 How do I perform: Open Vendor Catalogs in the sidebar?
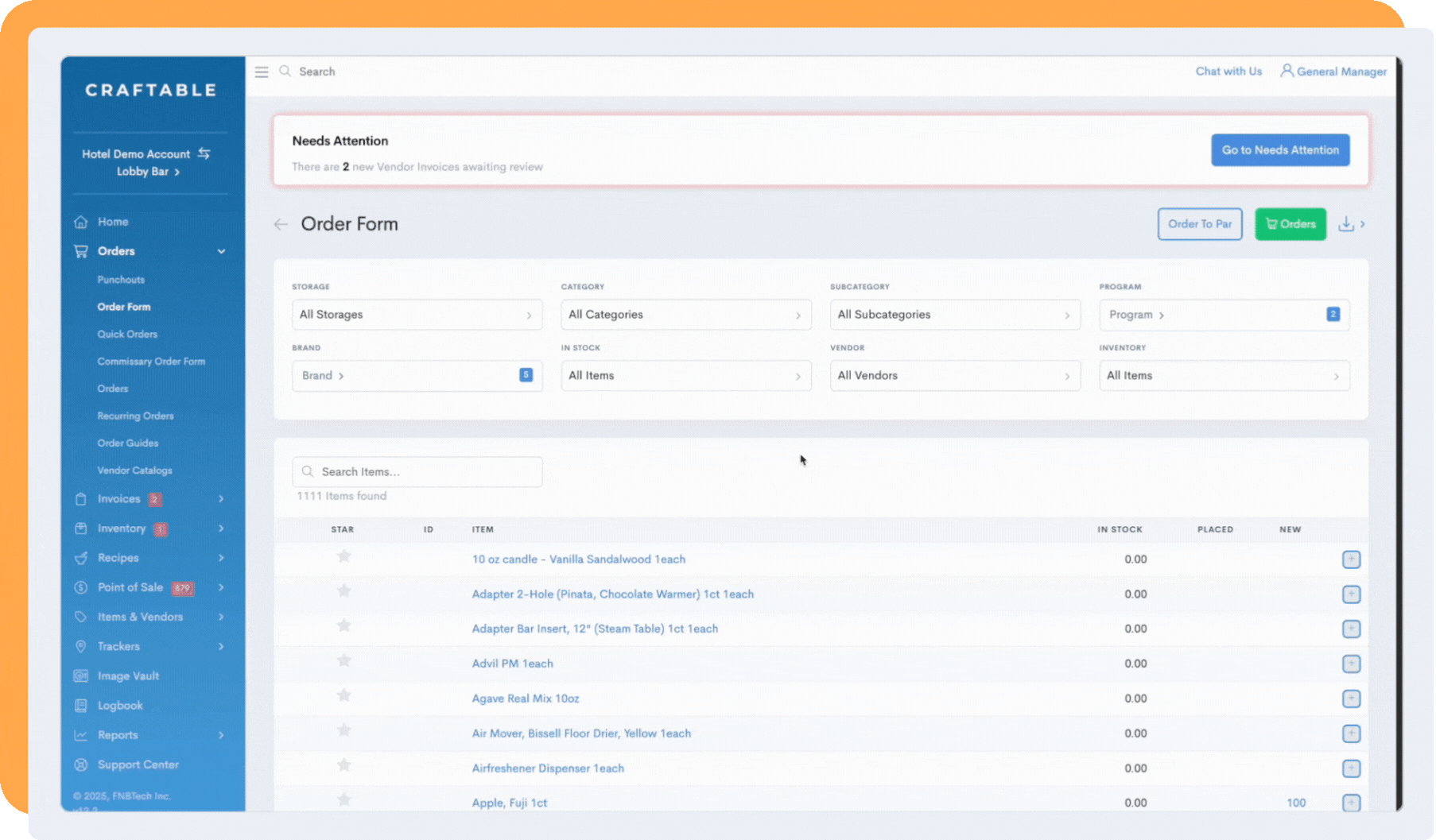134,470
